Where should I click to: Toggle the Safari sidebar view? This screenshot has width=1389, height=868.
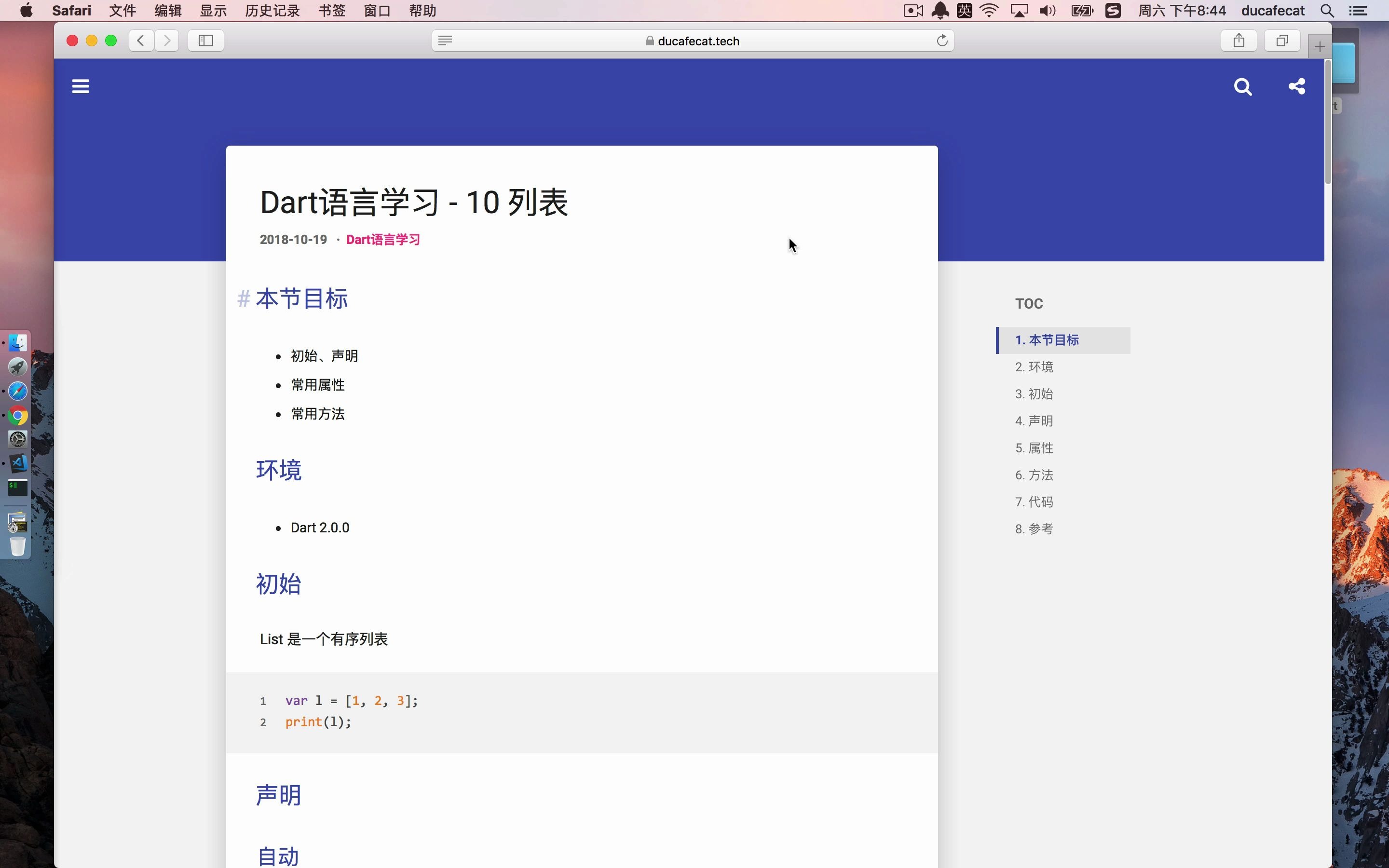point(205,40)
